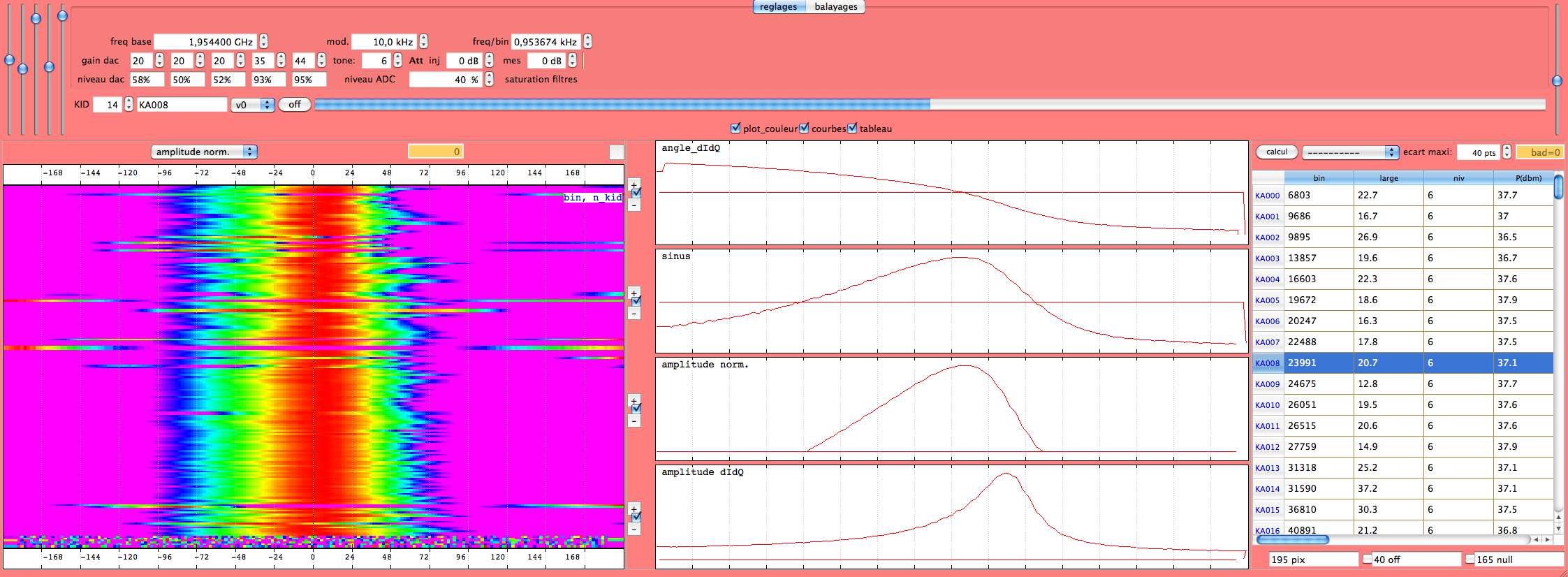
Task: Click the niveau ADC stepper
Action: click(x=489, y=80)
